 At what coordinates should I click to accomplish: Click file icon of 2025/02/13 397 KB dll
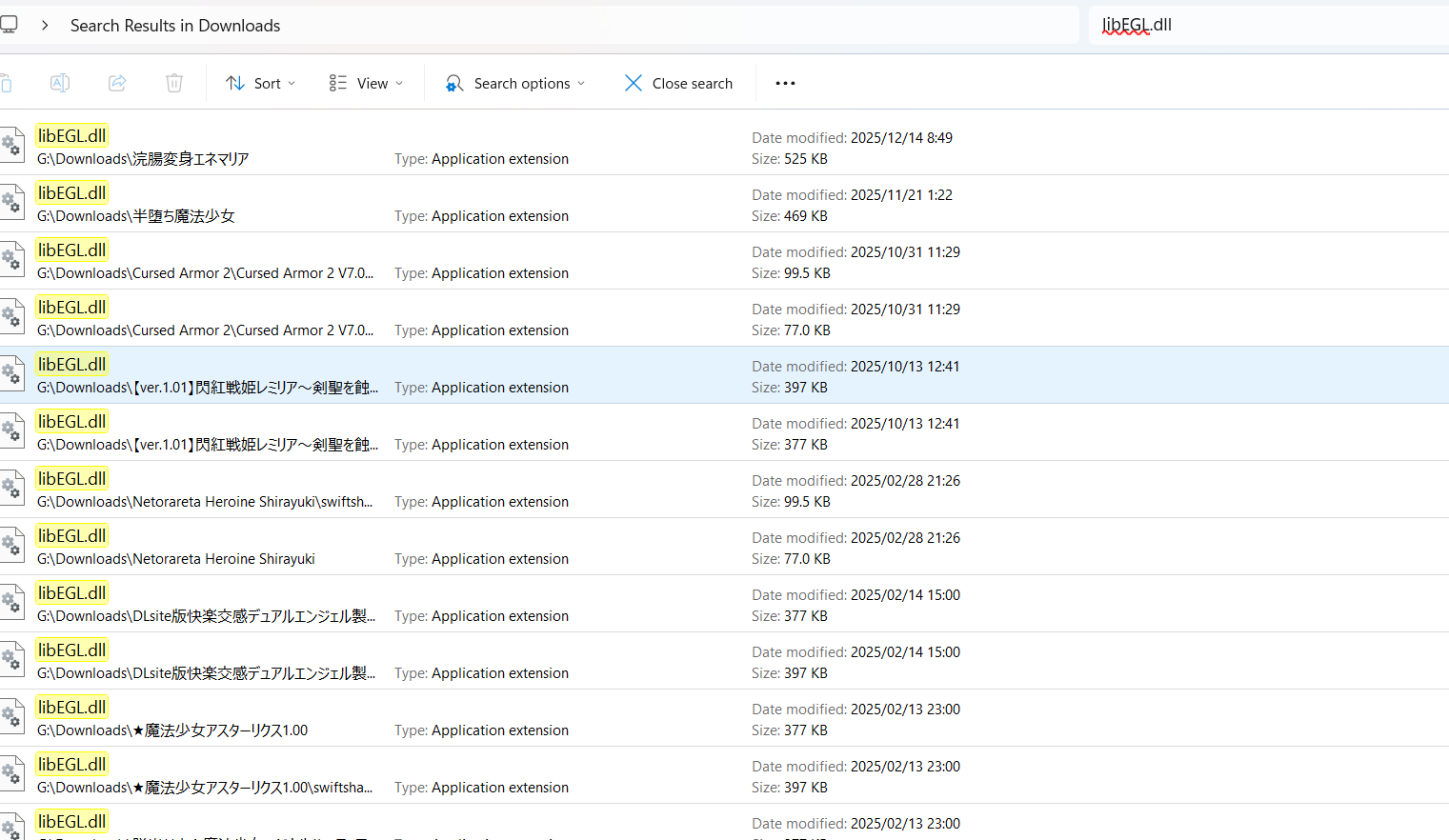[11, 773]
